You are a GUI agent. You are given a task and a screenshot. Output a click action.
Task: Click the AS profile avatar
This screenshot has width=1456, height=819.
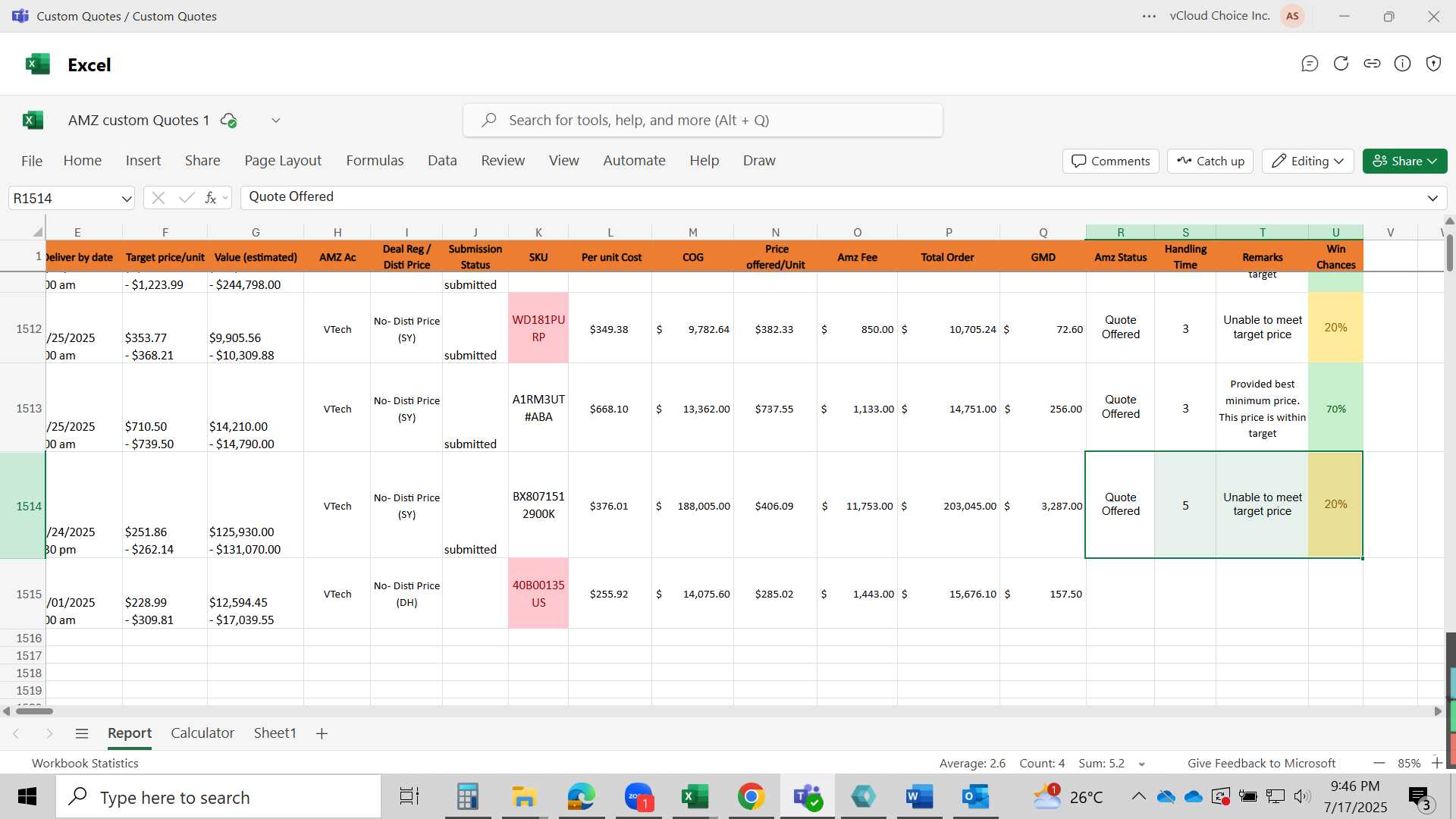click(1292, 16)
